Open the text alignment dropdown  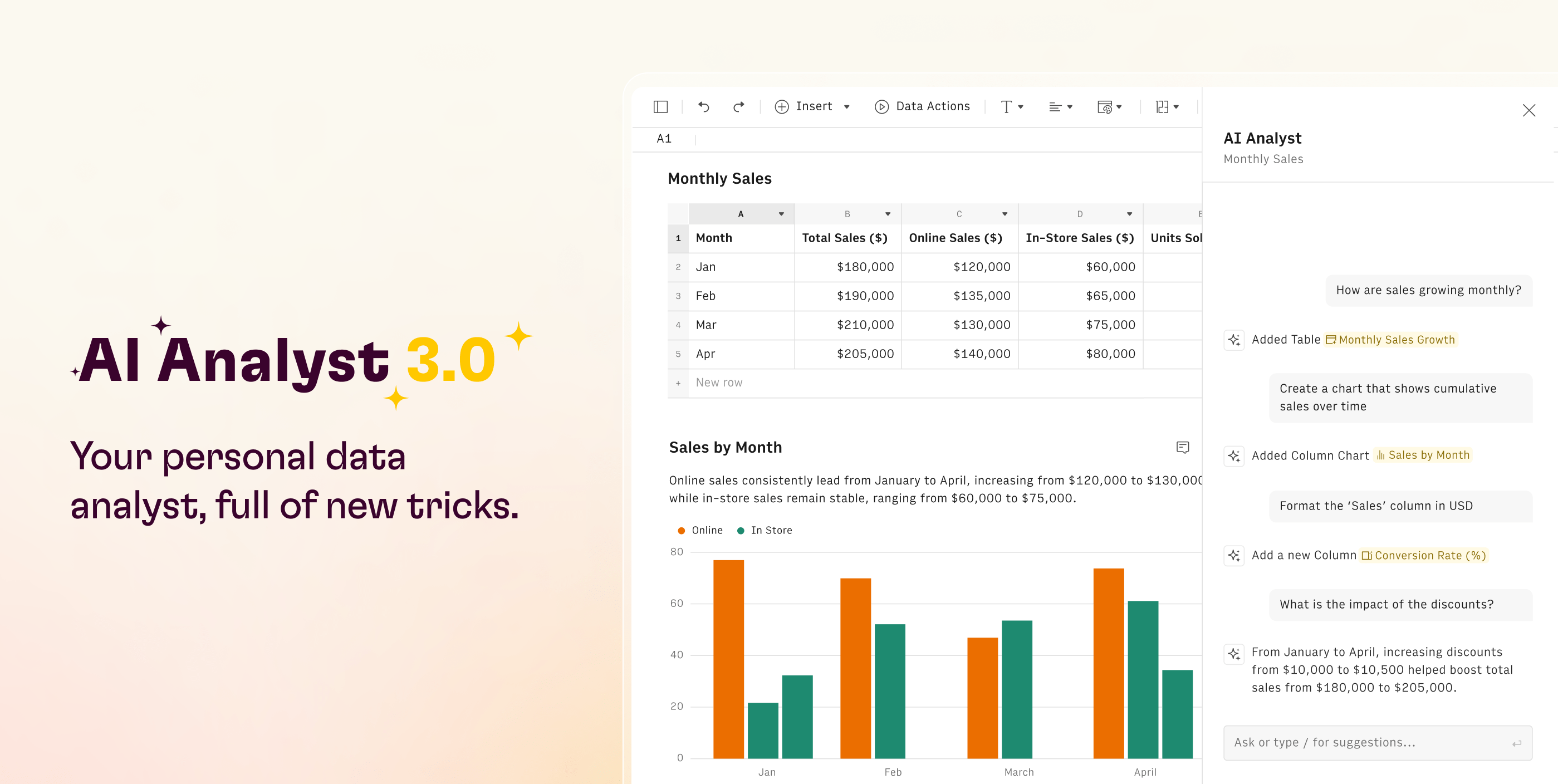pos(1060,107)
